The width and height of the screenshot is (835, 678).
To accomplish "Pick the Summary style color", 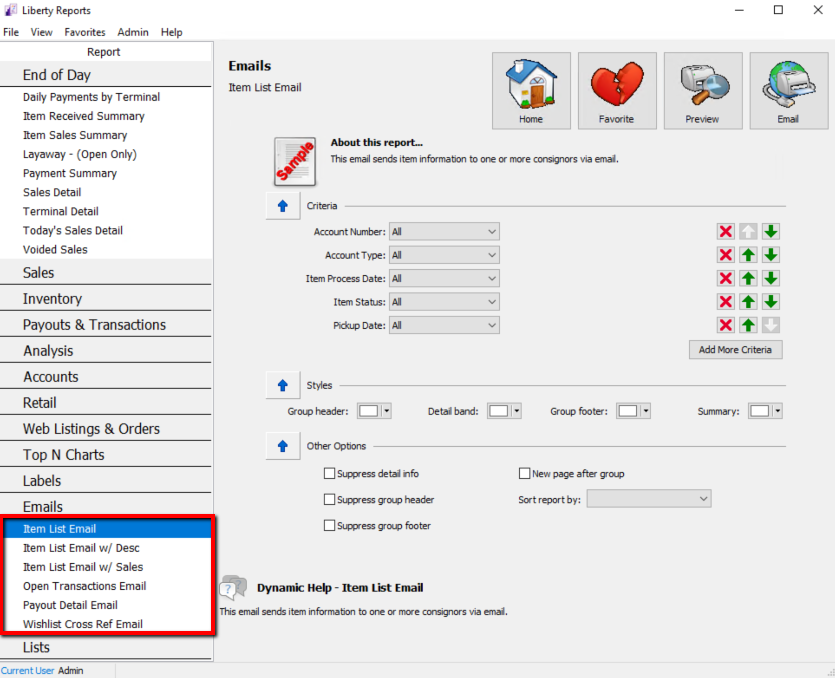I will point(765,411).
